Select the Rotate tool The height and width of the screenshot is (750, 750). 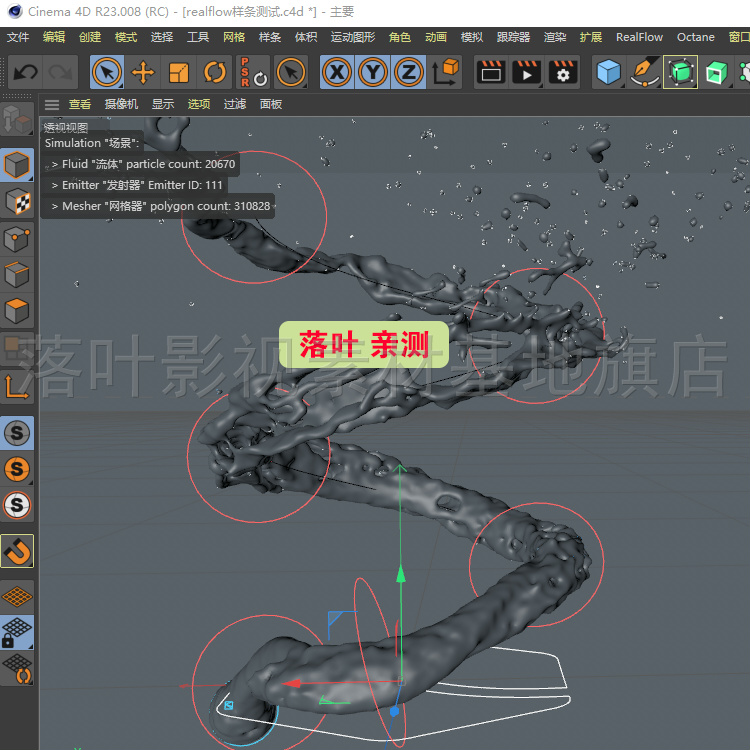click(x=214, y=73)
